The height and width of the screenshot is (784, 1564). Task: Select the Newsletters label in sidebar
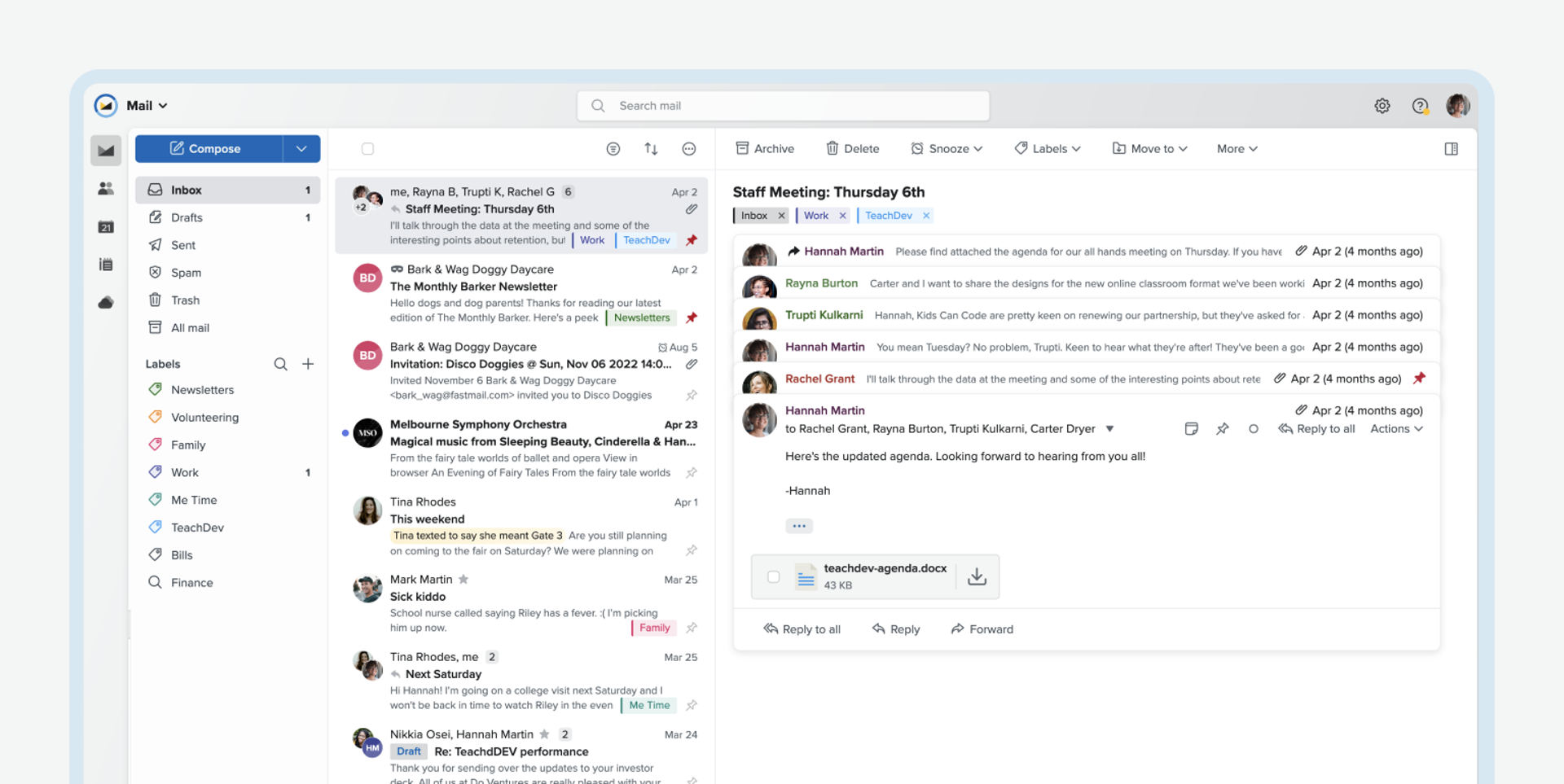tap(202, 390)
